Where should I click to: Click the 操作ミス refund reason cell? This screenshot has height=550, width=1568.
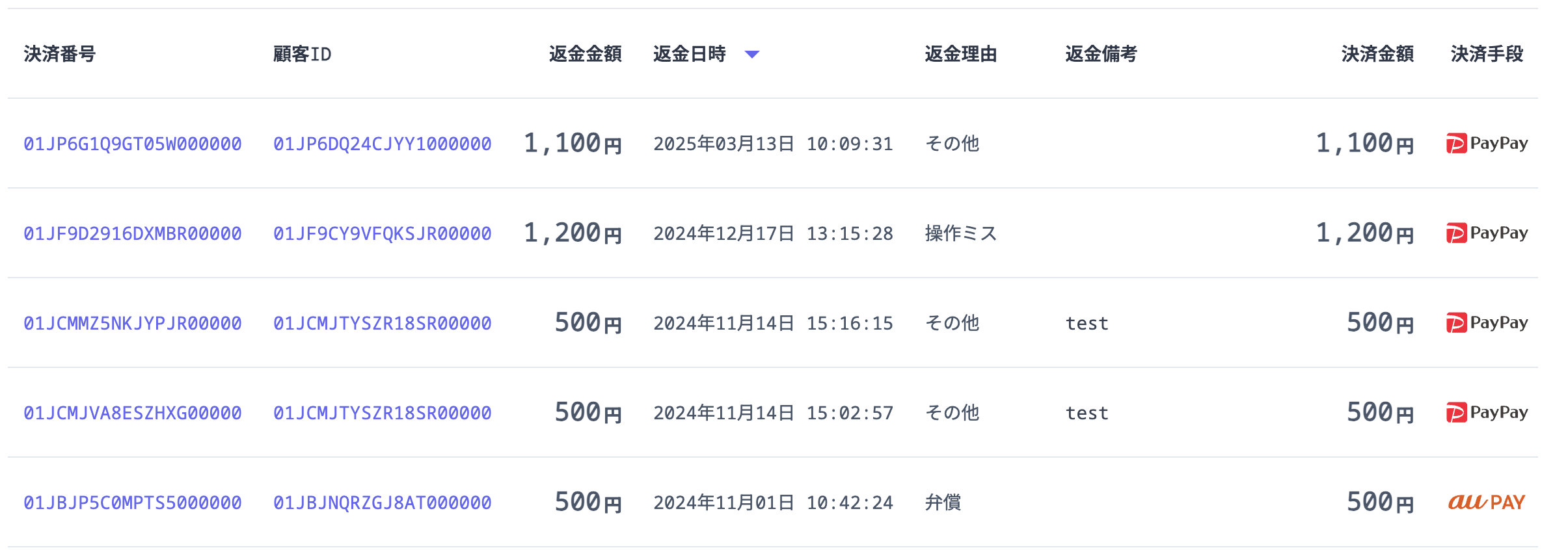[960, 233]
